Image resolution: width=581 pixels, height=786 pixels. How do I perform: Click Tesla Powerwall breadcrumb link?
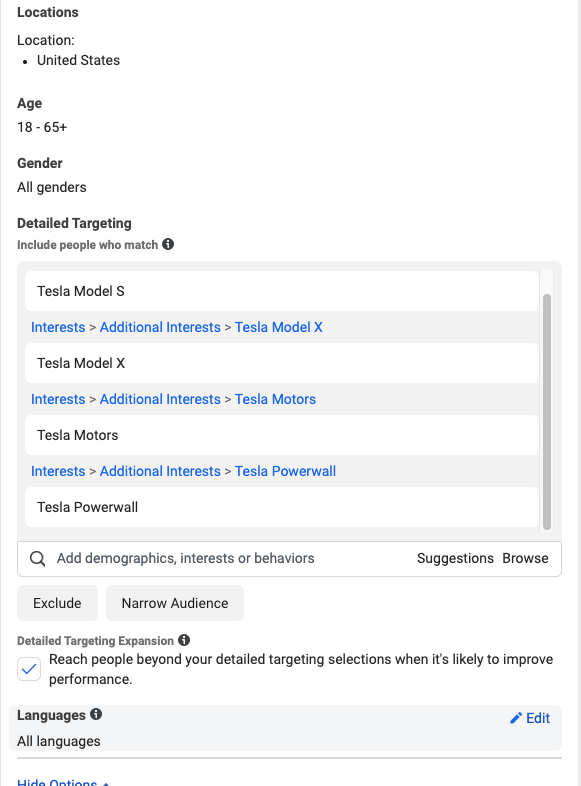pyautogui.click(x=285, y=472)
